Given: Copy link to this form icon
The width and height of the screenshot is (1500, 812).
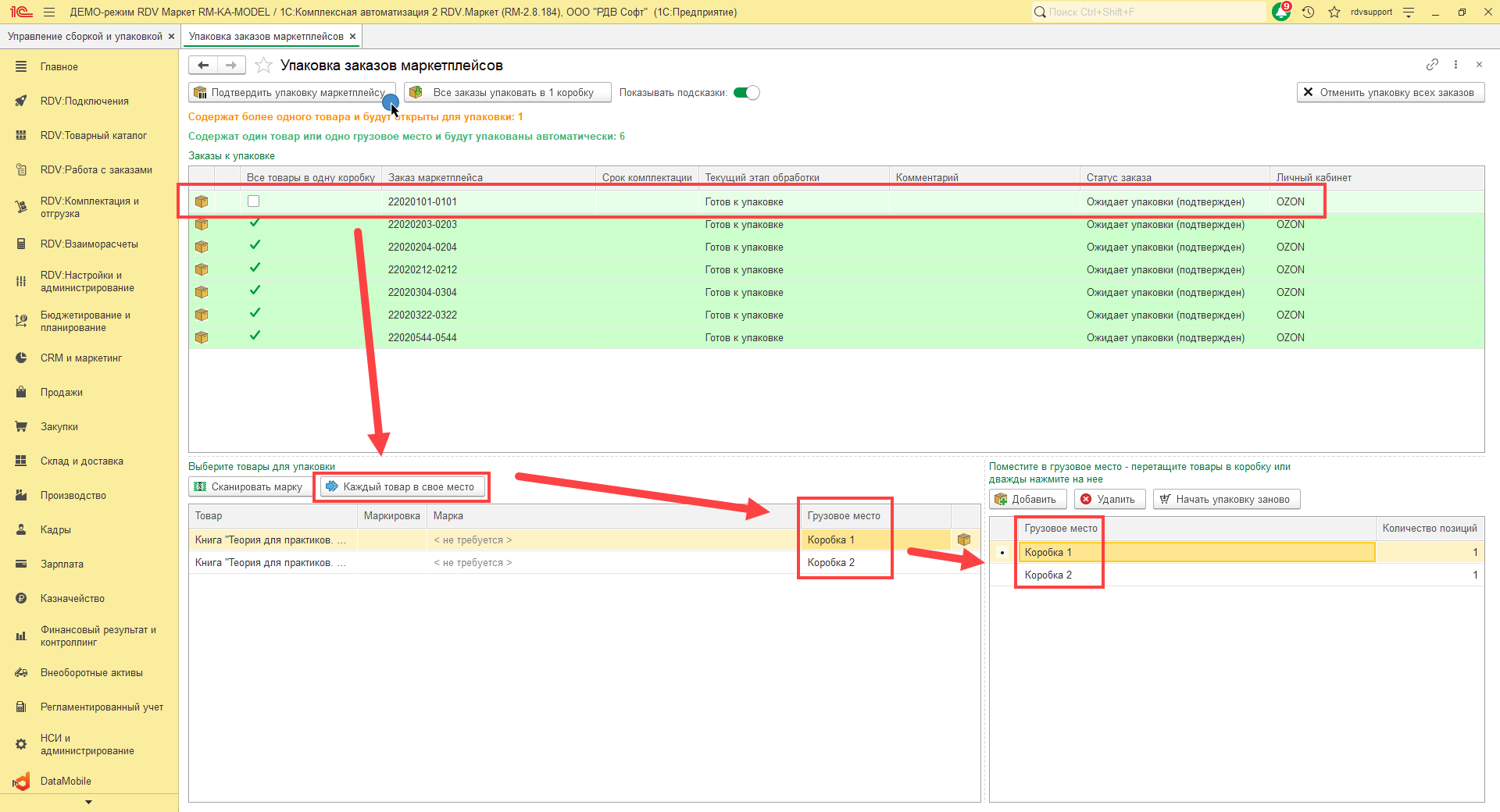Looking at the screenshot, I should (x=1432, y=65).
